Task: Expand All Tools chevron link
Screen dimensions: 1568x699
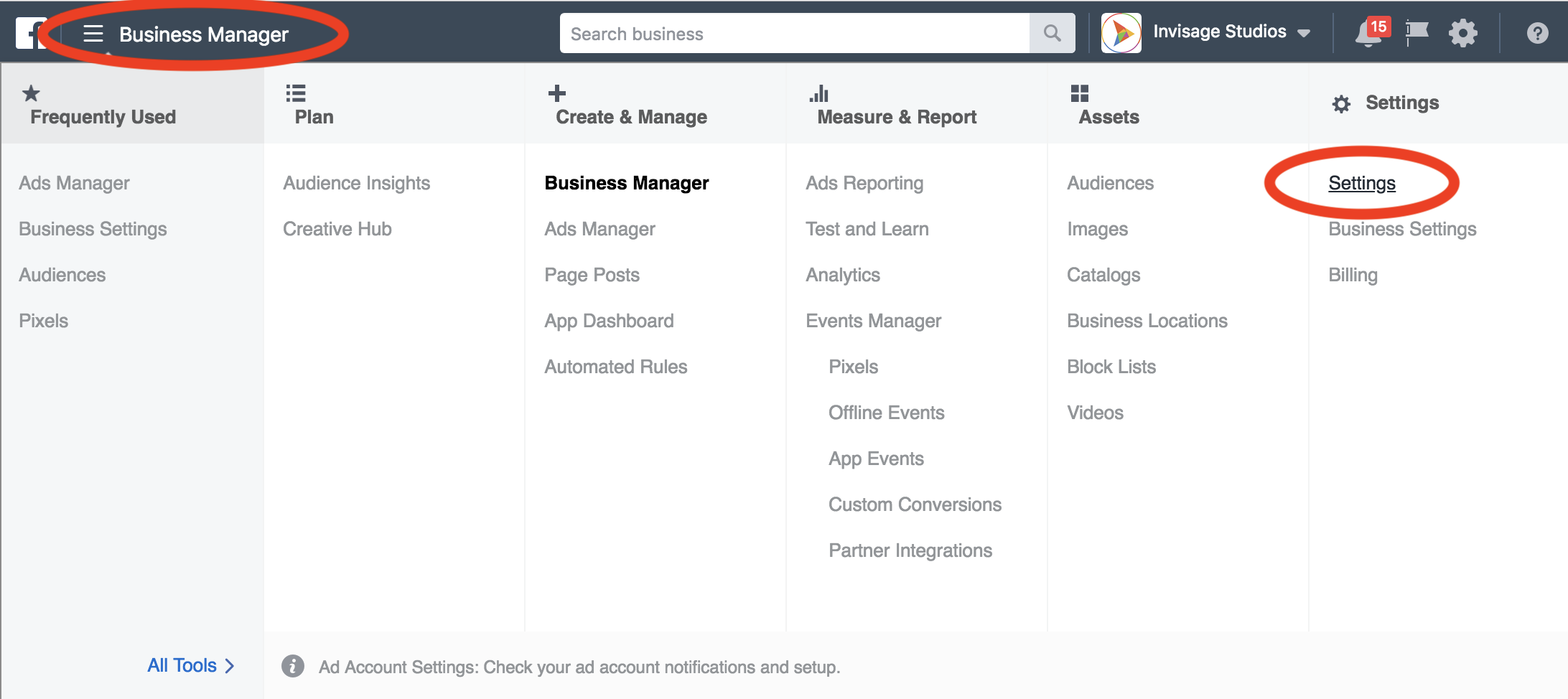Action: click(x=191, y=665)
